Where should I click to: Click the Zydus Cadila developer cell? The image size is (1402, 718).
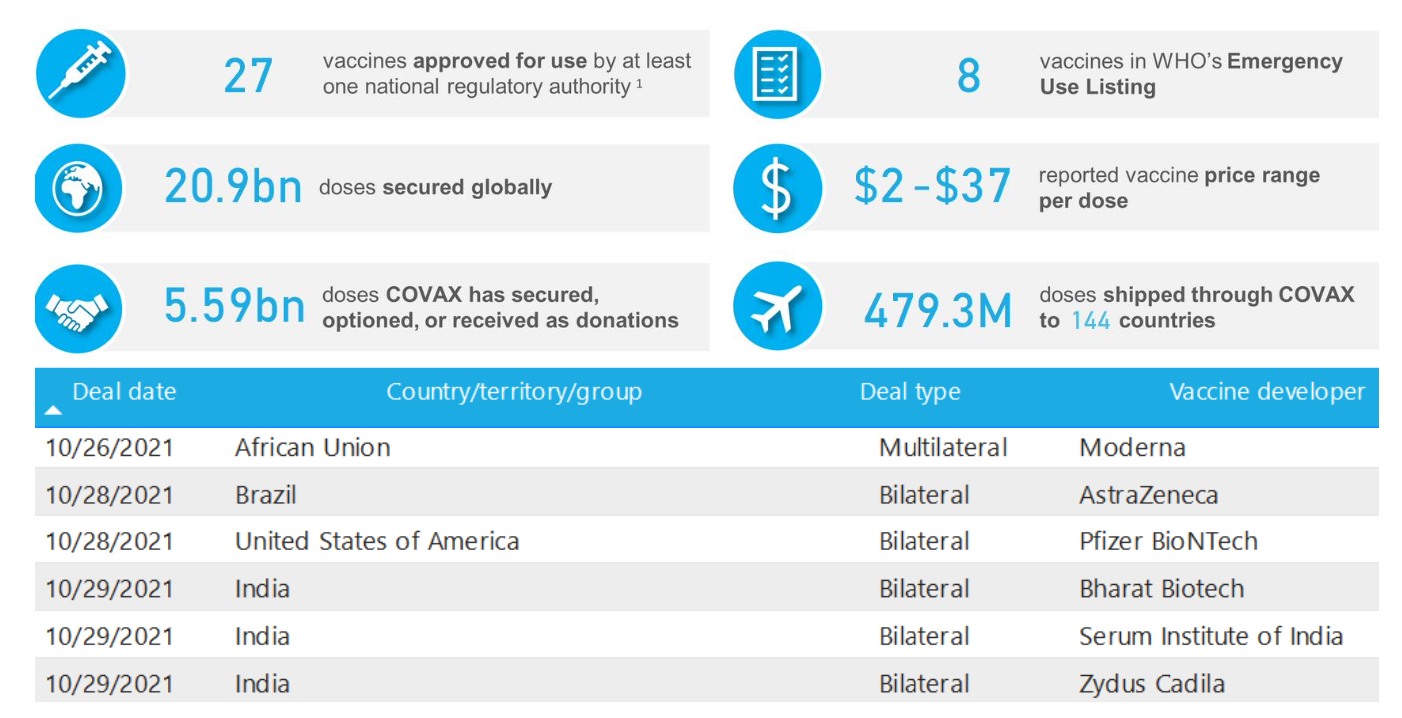click(1152, 684)
